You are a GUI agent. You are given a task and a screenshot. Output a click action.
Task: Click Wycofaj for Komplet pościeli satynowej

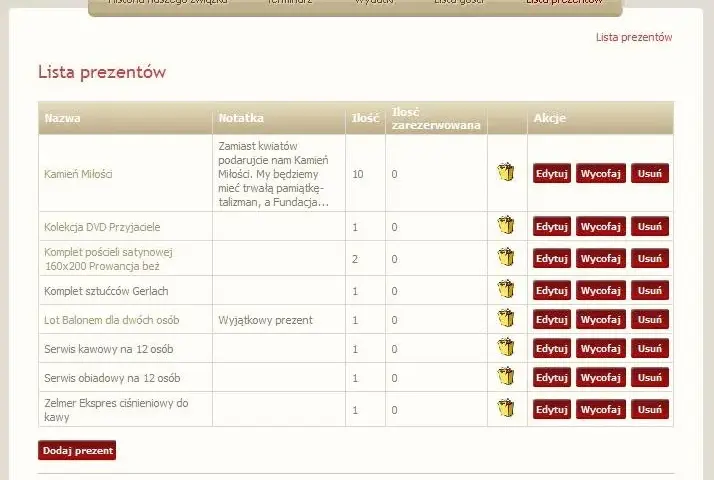[601, 258]
